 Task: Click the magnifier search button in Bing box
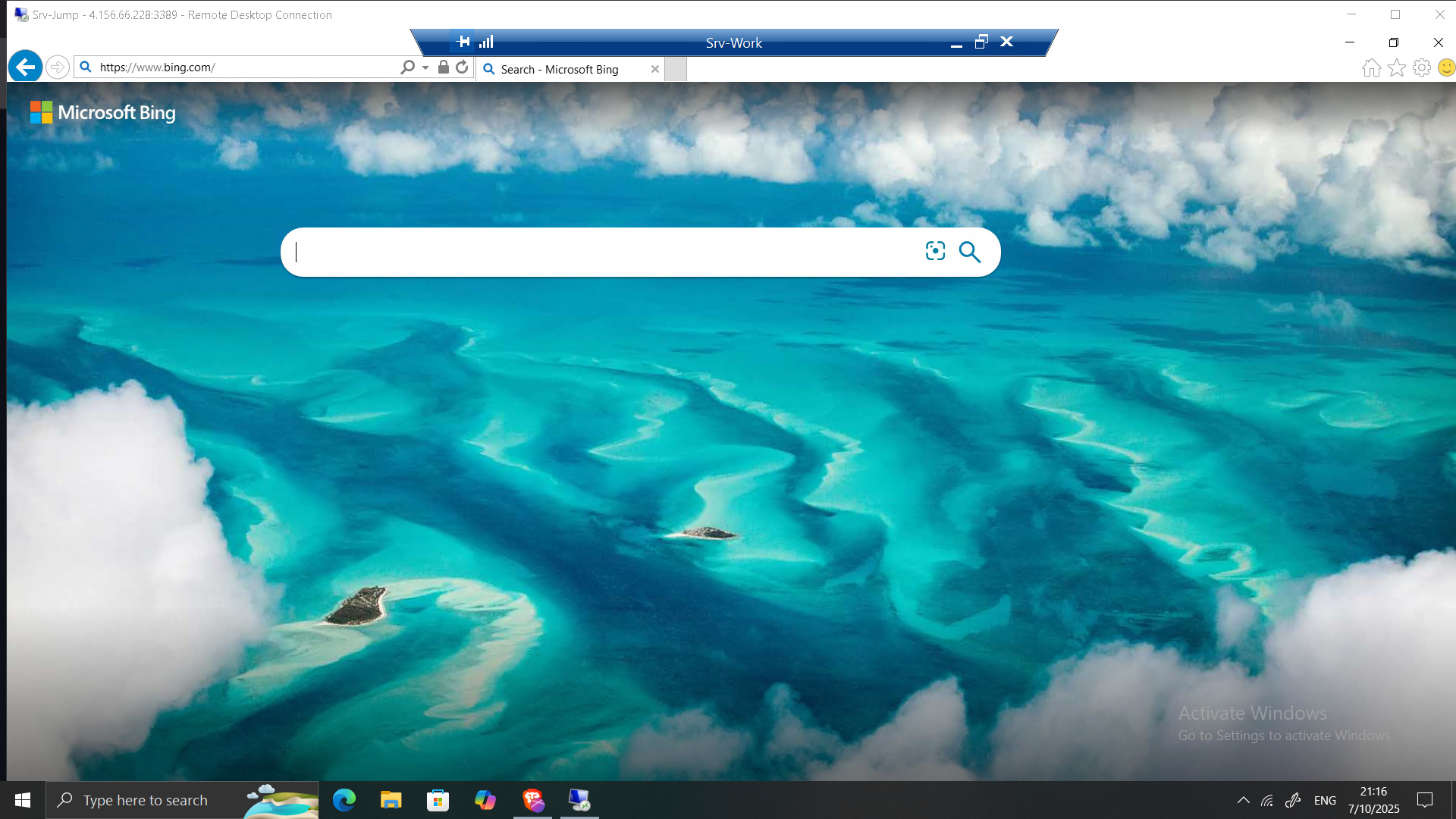point(969,252)
